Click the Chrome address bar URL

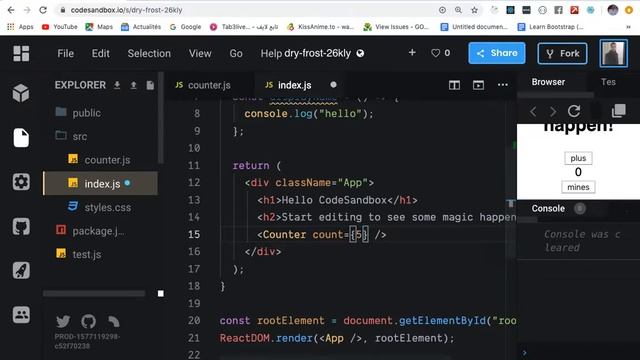pos(127,10)
